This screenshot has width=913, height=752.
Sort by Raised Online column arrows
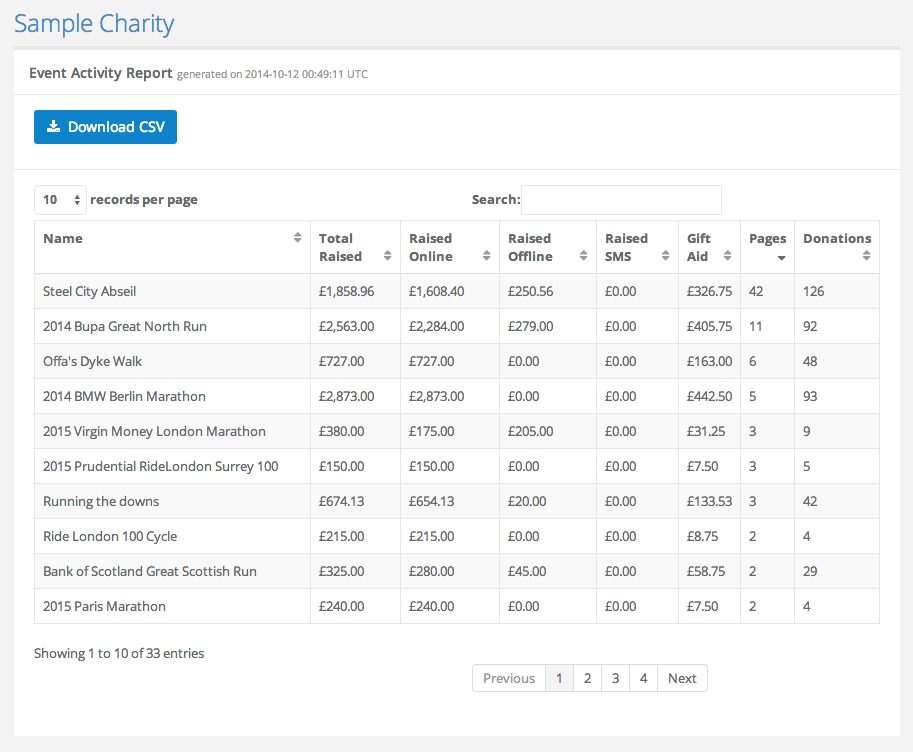(486, 256)
